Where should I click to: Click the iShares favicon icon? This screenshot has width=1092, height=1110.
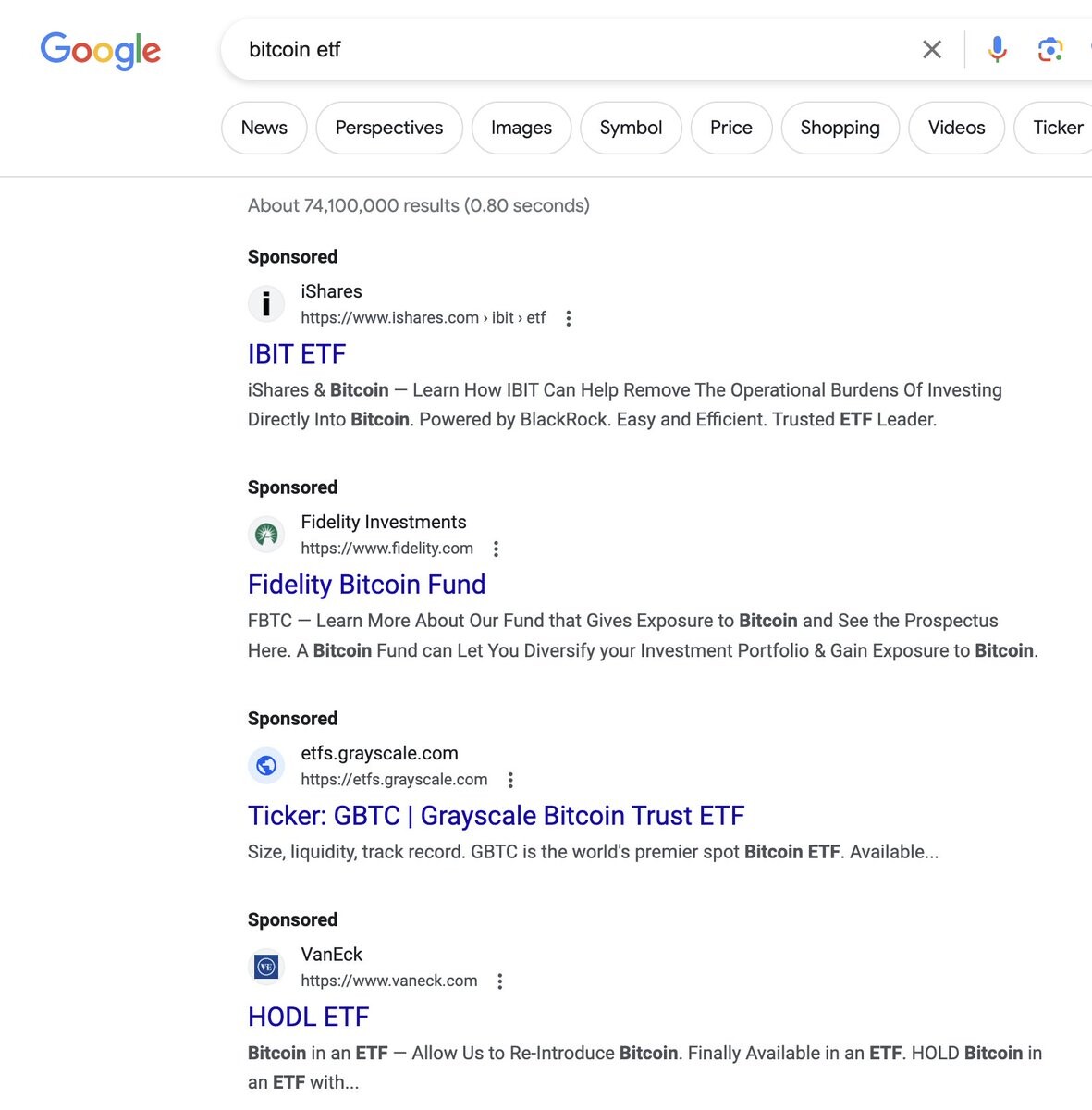[x=266, y=303]
